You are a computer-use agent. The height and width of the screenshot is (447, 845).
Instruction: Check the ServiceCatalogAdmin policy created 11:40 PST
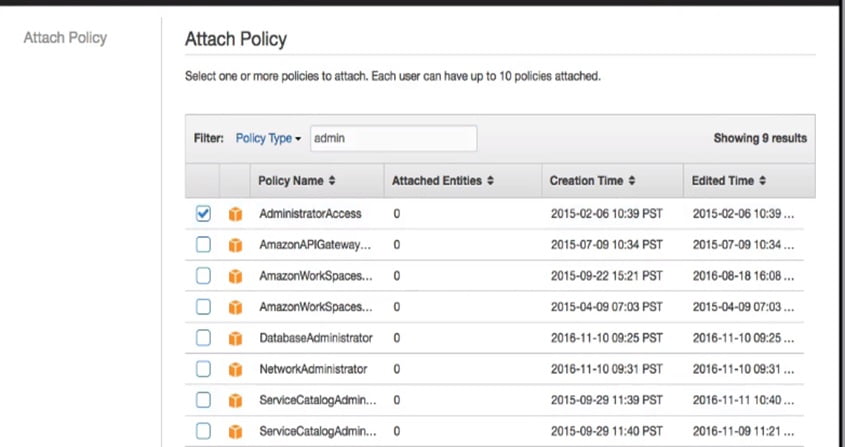[203, 431]
